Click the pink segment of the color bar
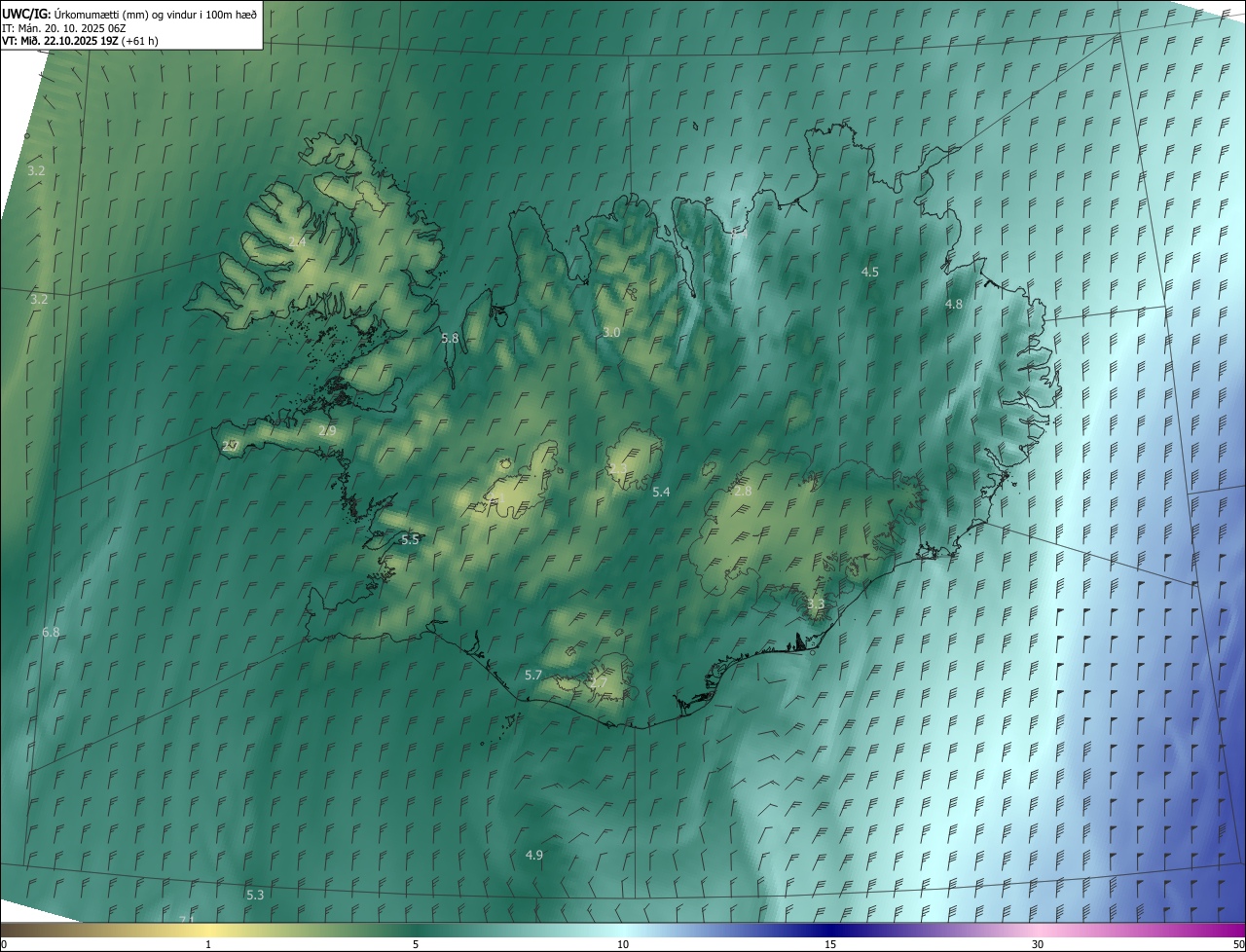Screen dimensions: 1246x952 click(1038, 931)
